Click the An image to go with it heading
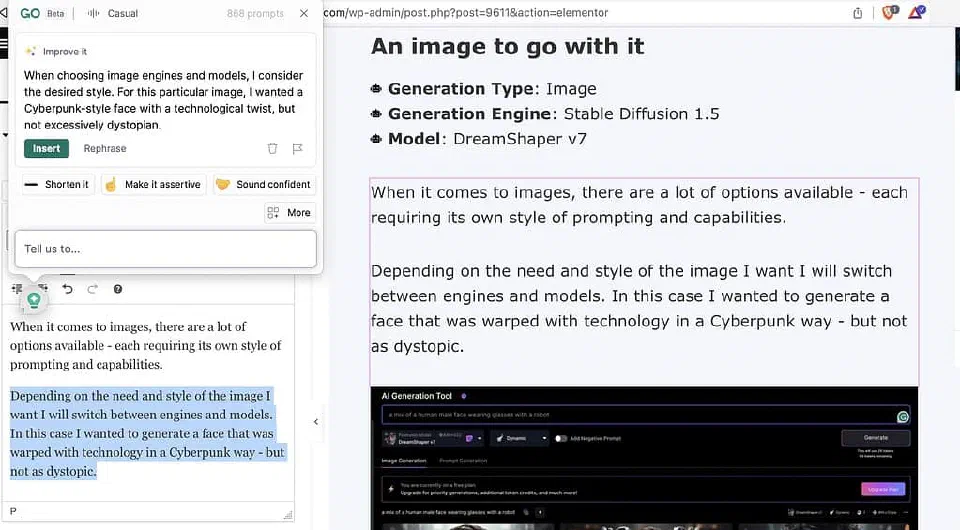The width and height of the screenshot is (960, 530). [508, 47]
